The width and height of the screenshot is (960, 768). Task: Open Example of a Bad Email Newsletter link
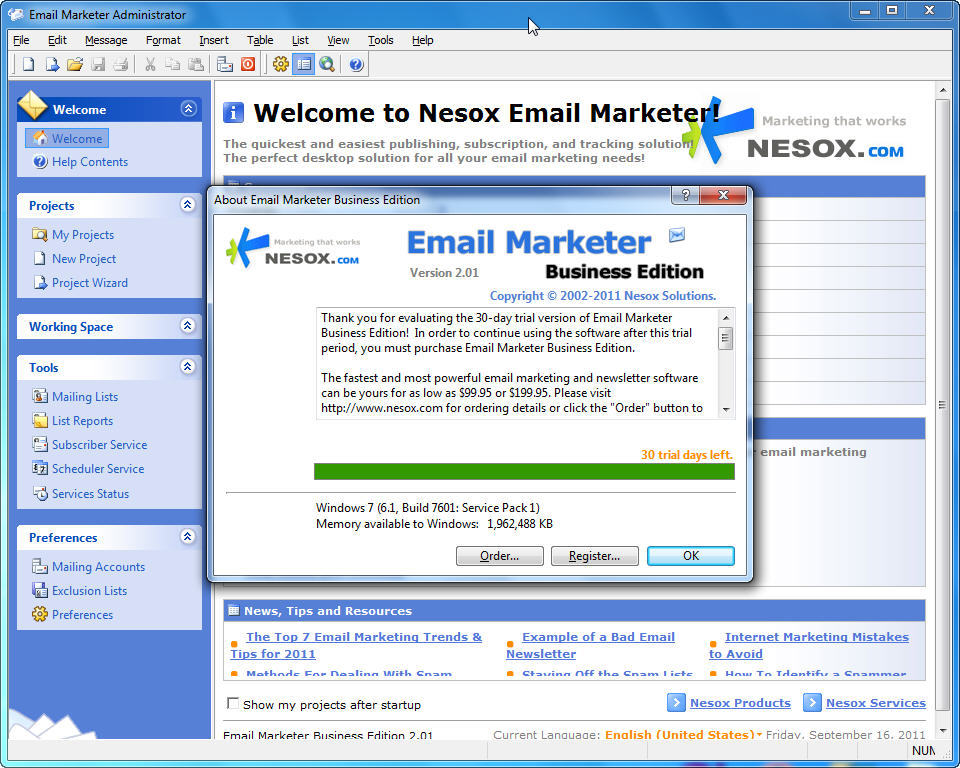click(591, 645)
